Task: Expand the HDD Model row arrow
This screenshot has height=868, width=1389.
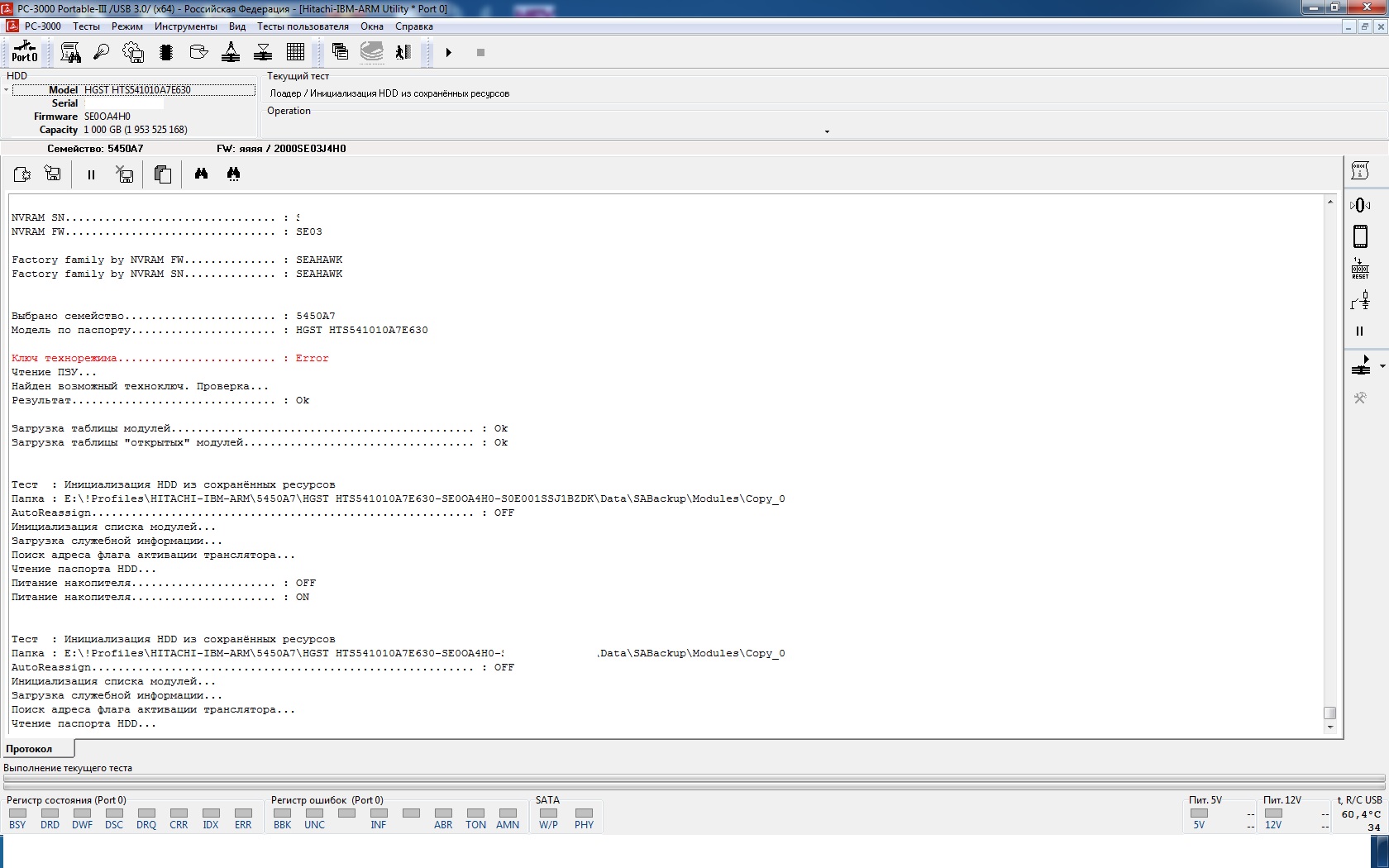Action: pos(6,89)
